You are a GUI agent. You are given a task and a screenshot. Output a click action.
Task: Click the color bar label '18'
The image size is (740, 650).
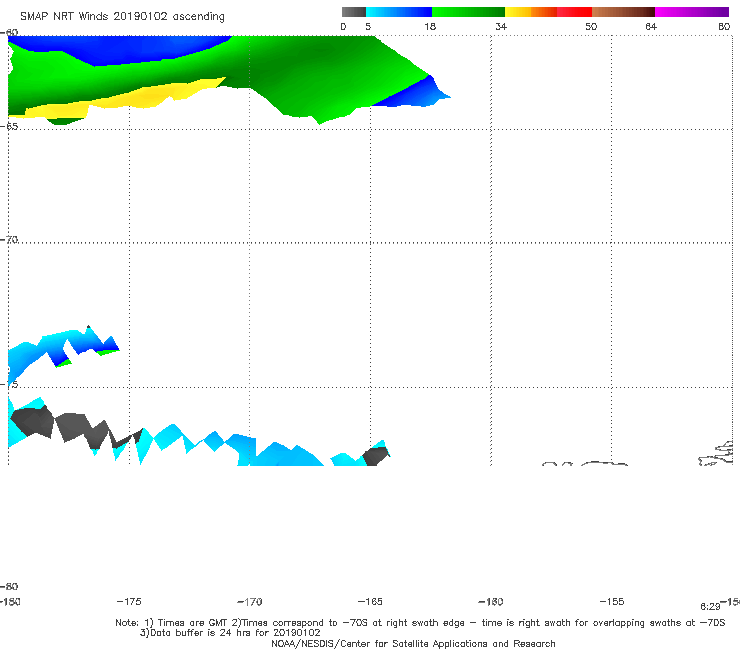click(430, 26)
